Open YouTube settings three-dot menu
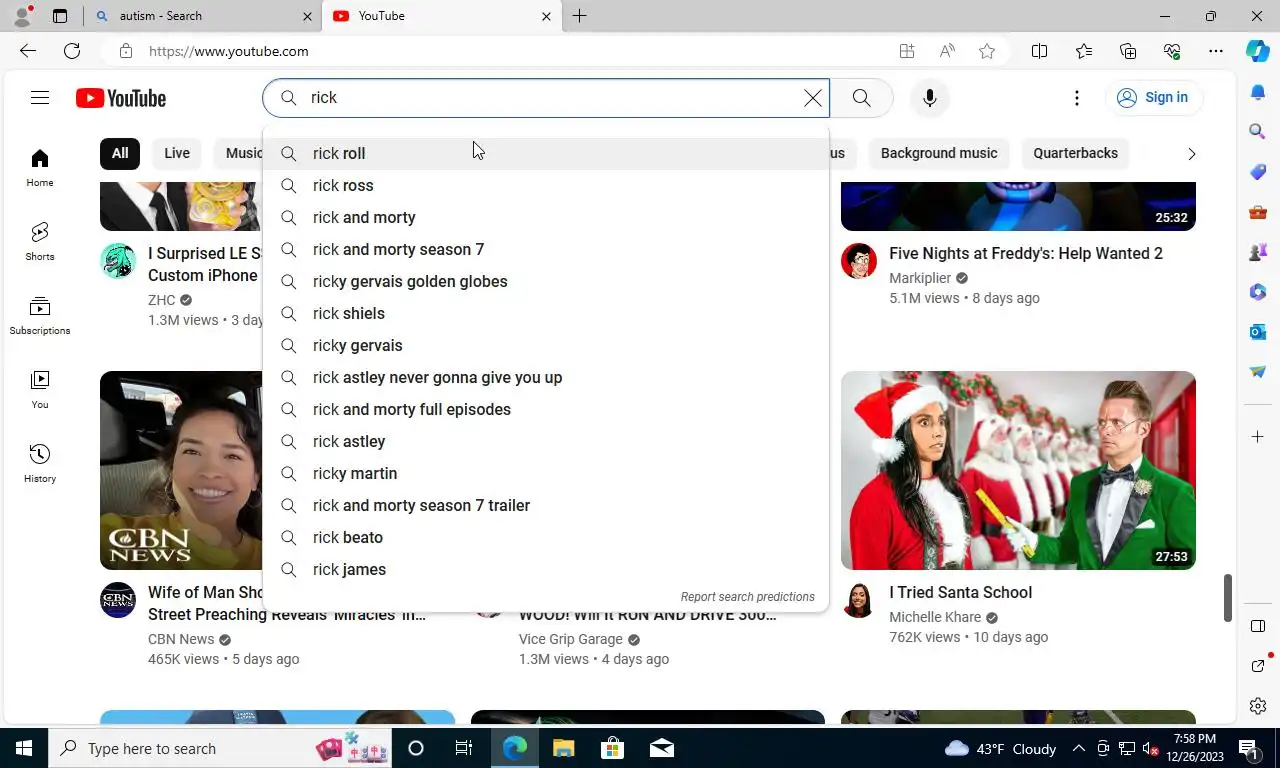 point(1077,98)
